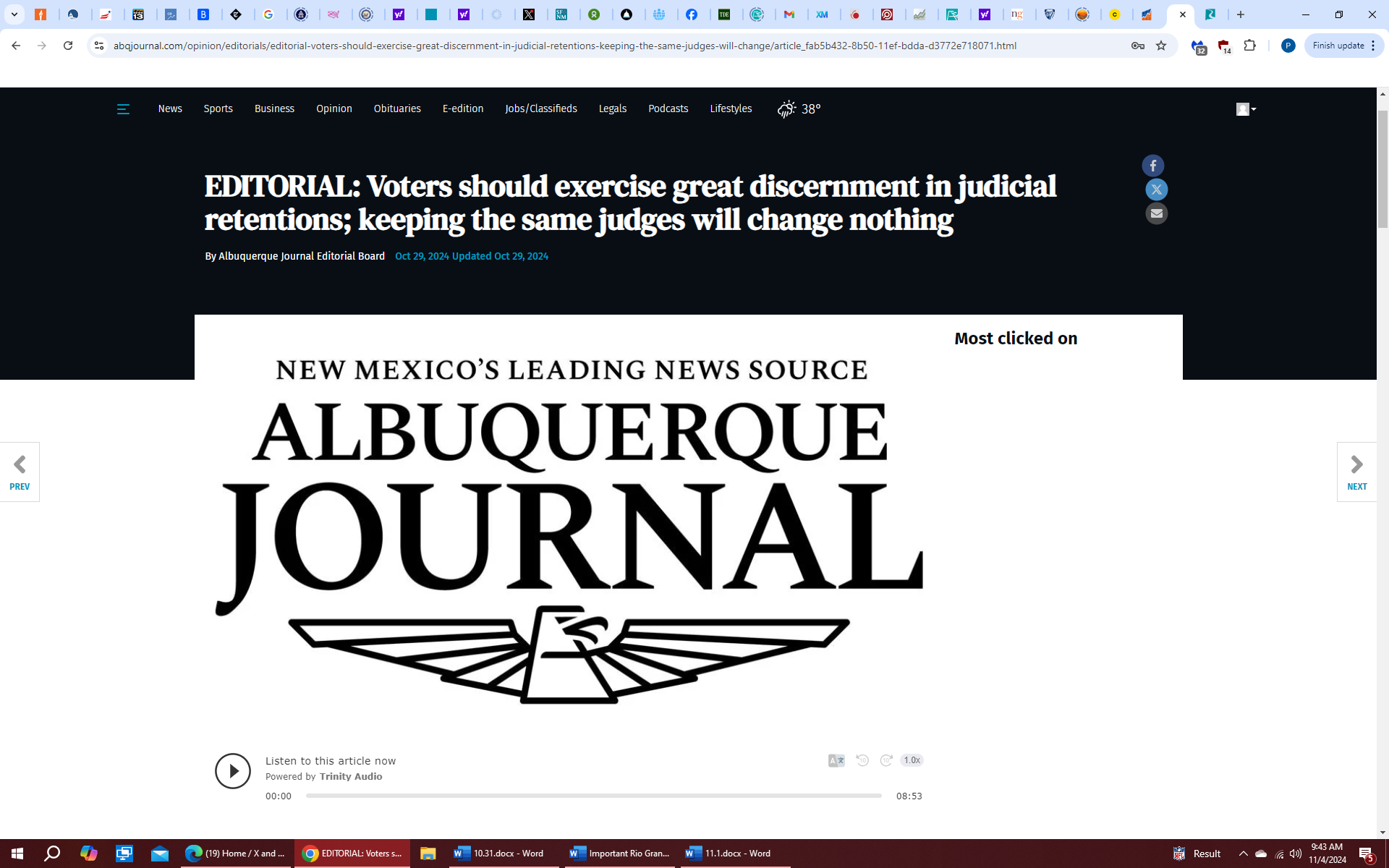Play the article audio
Image resolution: width=1389 pixels, height=868 pixels.
tap(233, 771)
